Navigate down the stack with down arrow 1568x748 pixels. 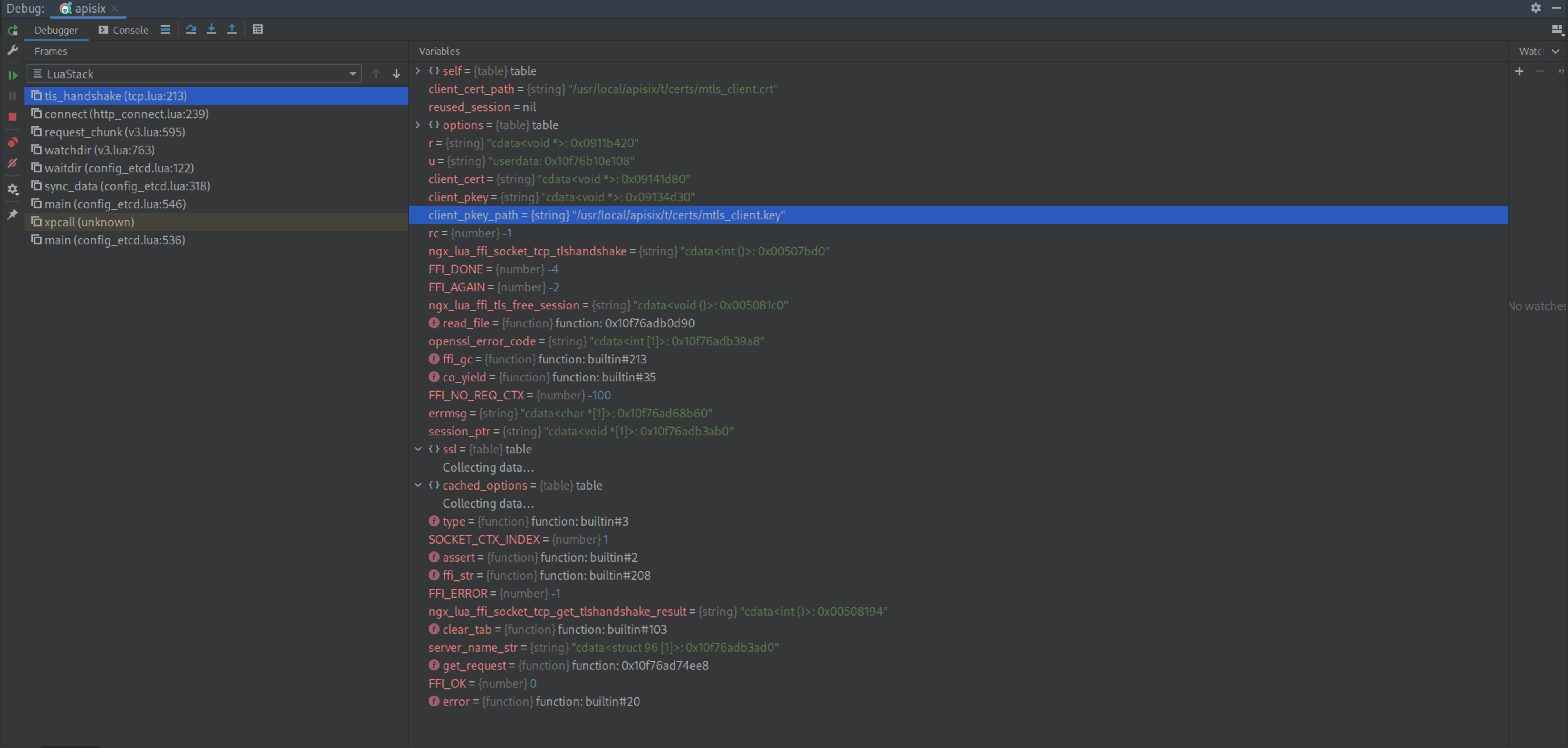396,74
